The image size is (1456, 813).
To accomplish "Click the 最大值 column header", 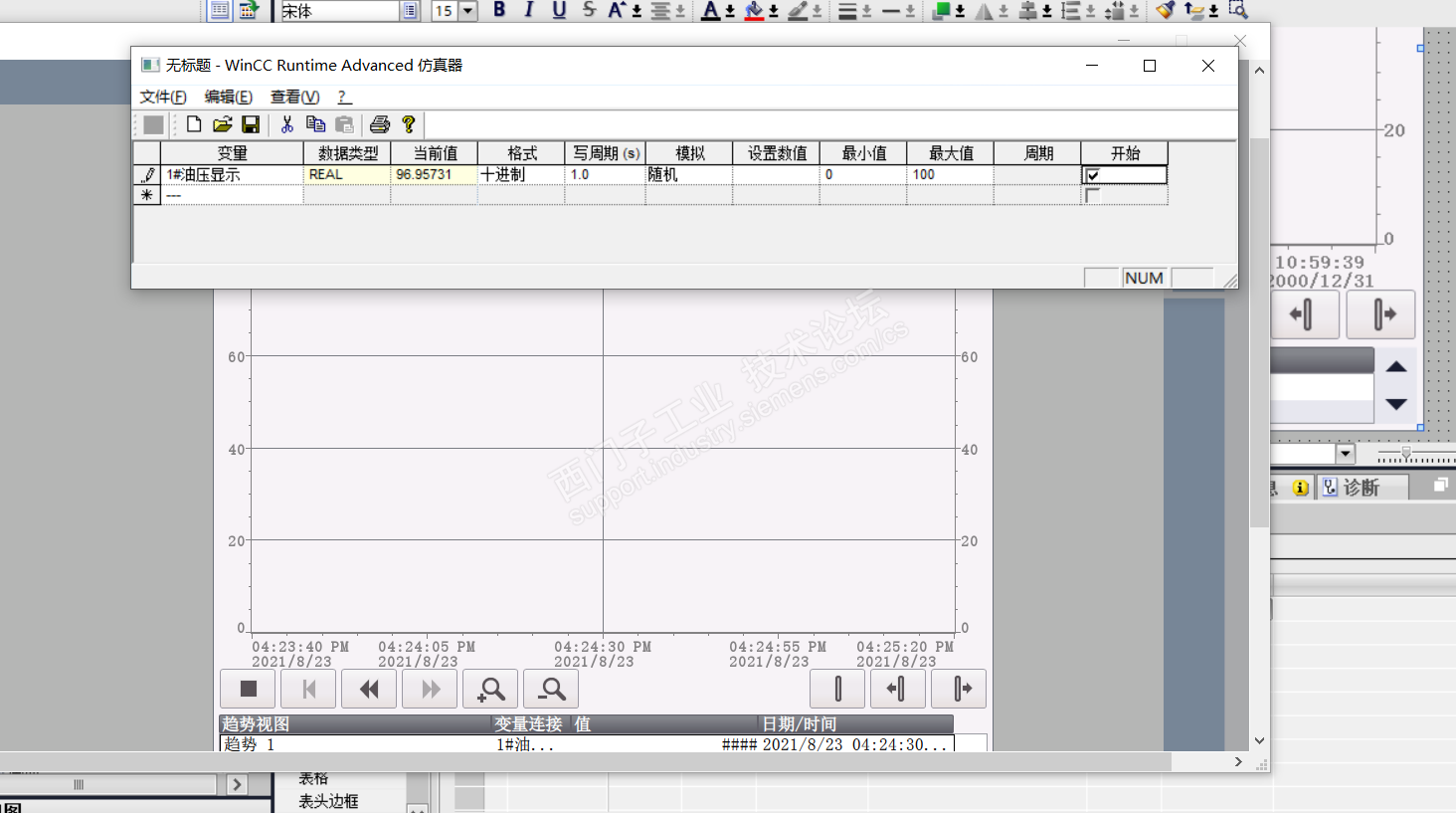I will coord(951,153).
